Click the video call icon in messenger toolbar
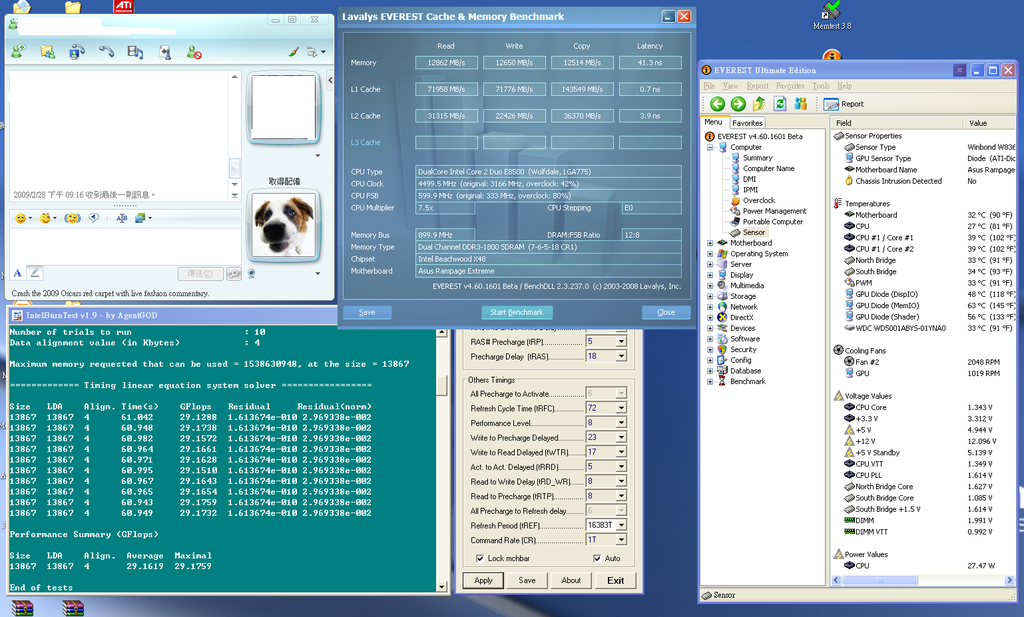Image resolution: width=1024 pixels, height=617 pixels. [x=76, y=52]
